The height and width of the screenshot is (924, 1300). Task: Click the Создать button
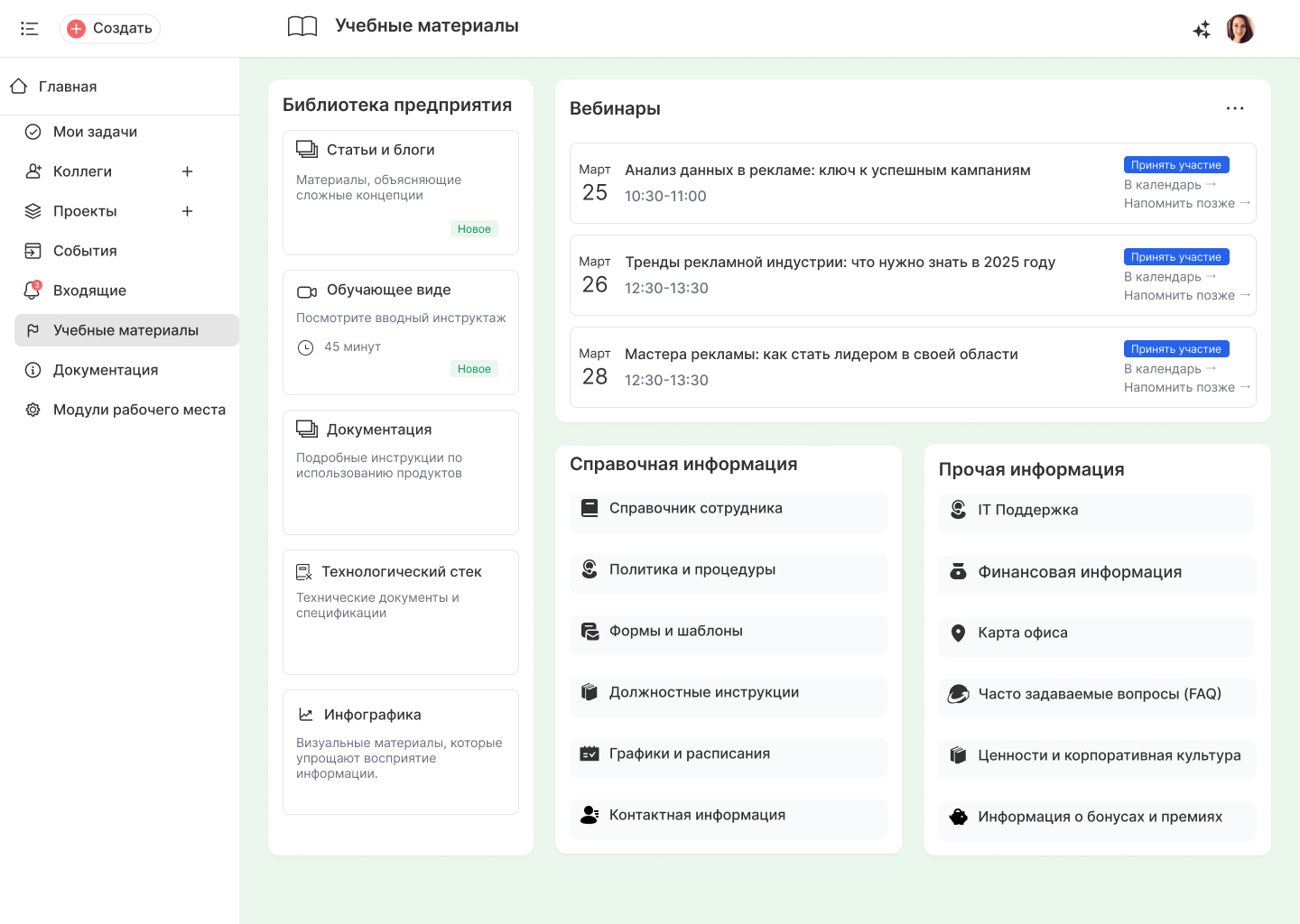click(x=110, y=29)
